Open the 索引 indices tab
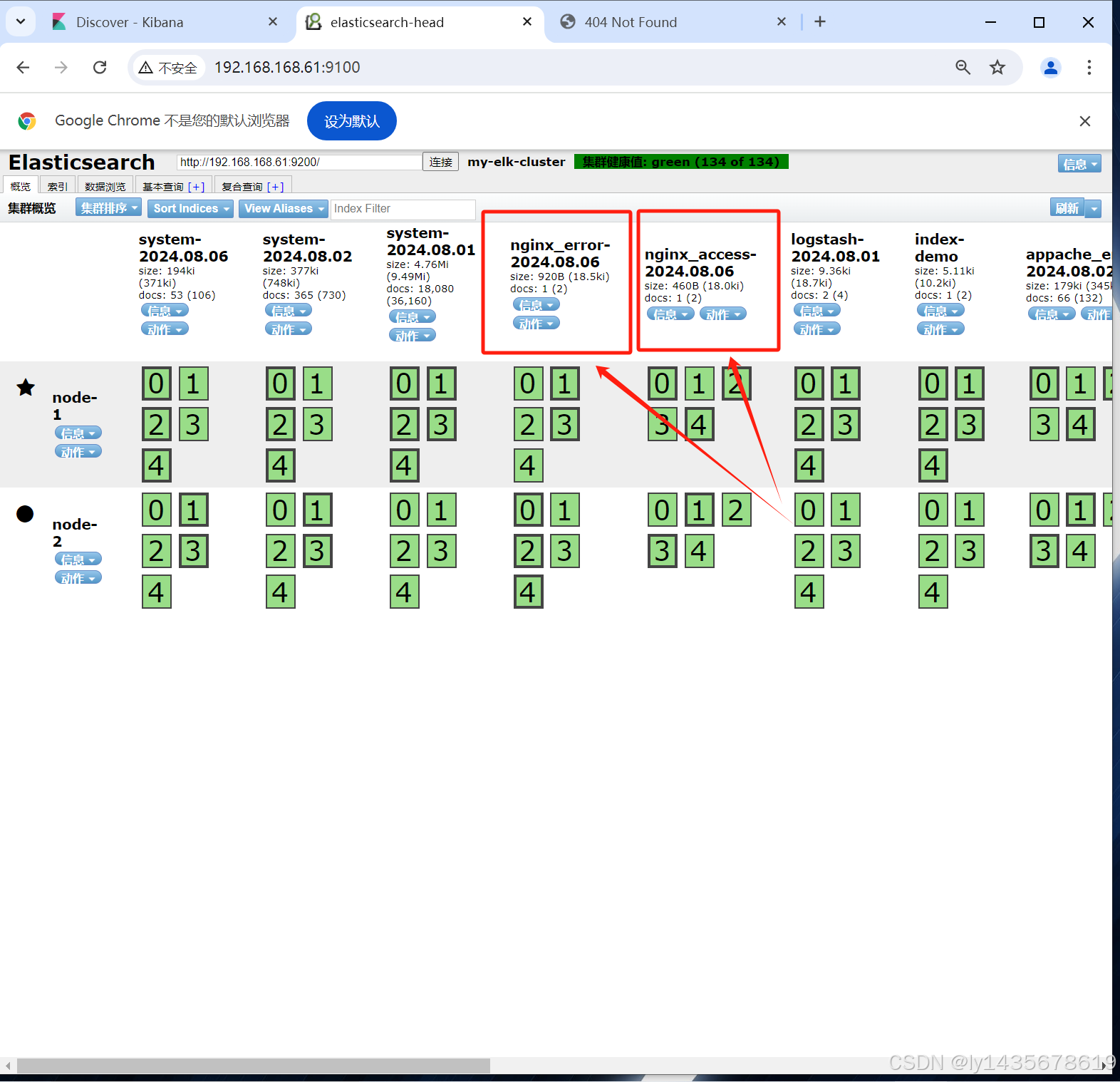1120x1082 pixels. click(57, 186)
